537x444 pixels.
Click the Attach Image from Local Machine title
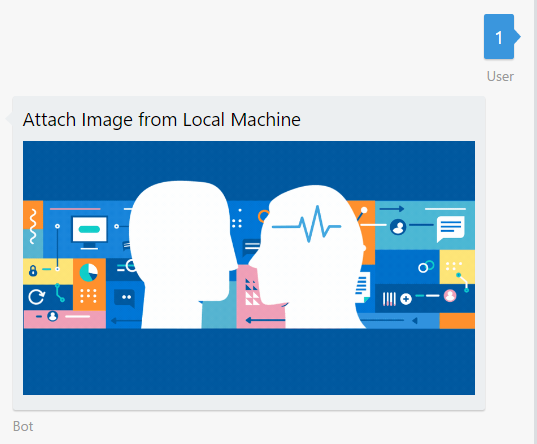point(162,120)
